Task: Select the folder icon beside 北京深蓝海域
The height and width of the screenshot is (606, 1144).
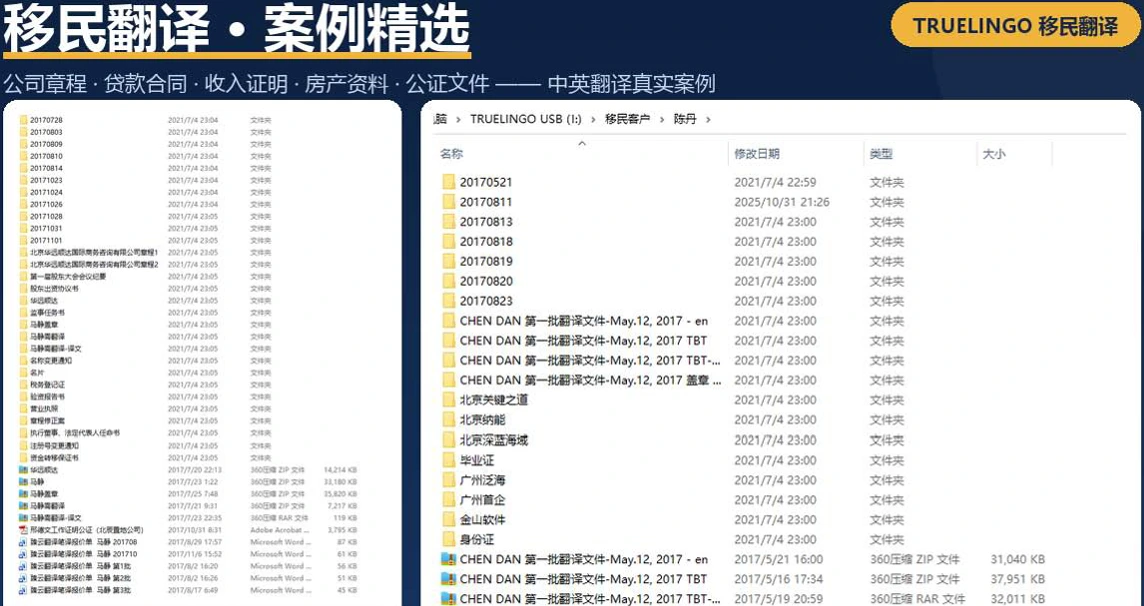Action: point(449,440)
